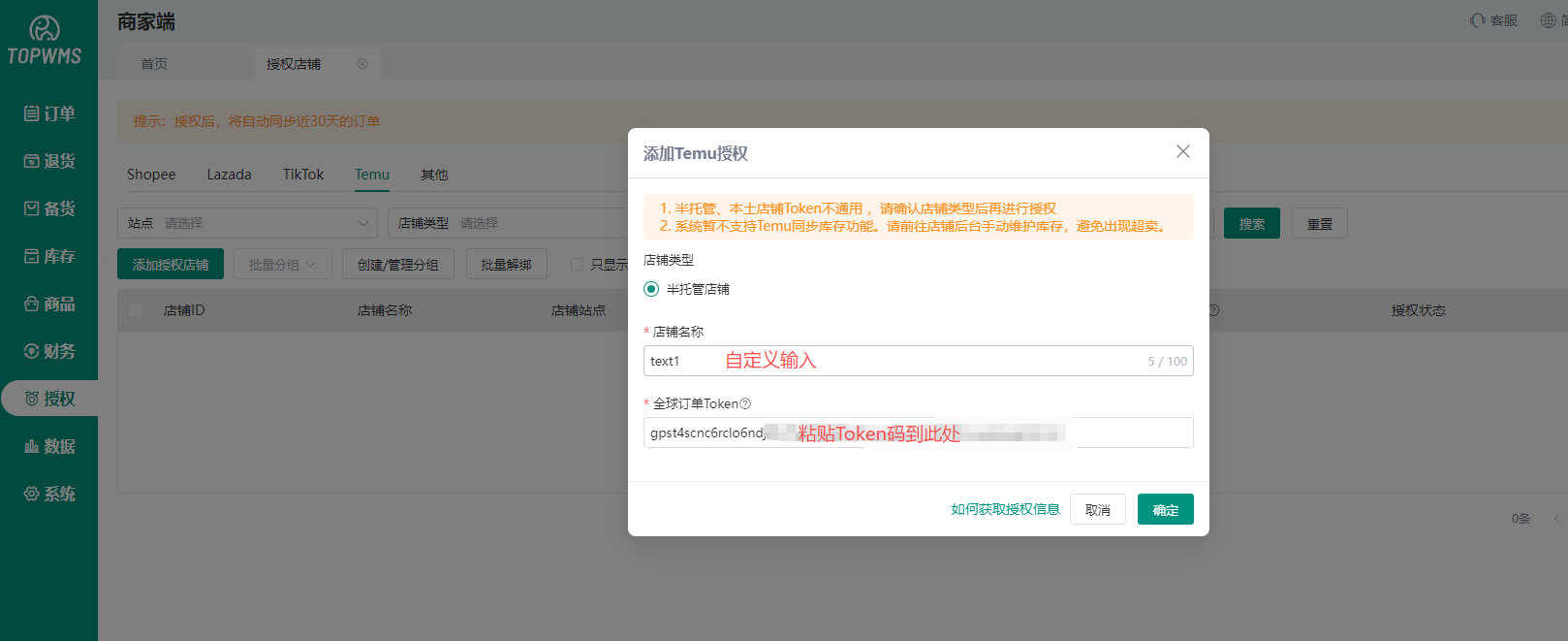Switch to the 首页 home tab
Viewport: 1568px width, 641px height.
(154, 64)
